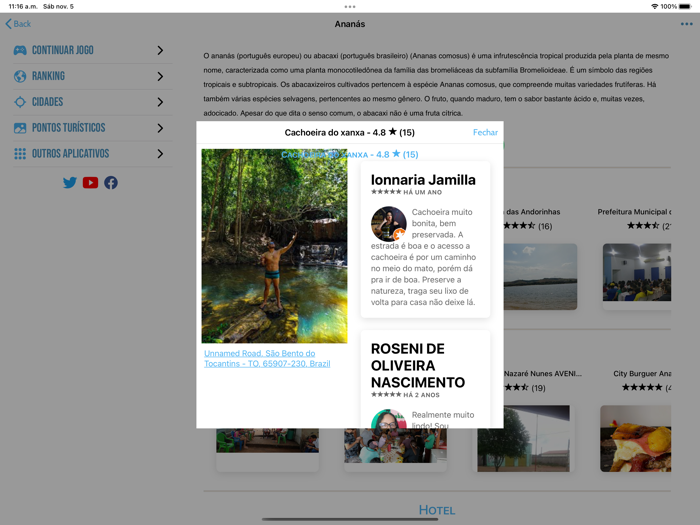Image resolution: width=700 pixels, height=525 pixels.
Task: Select Continuar Jogo menu entry
Action: point(93,50)
